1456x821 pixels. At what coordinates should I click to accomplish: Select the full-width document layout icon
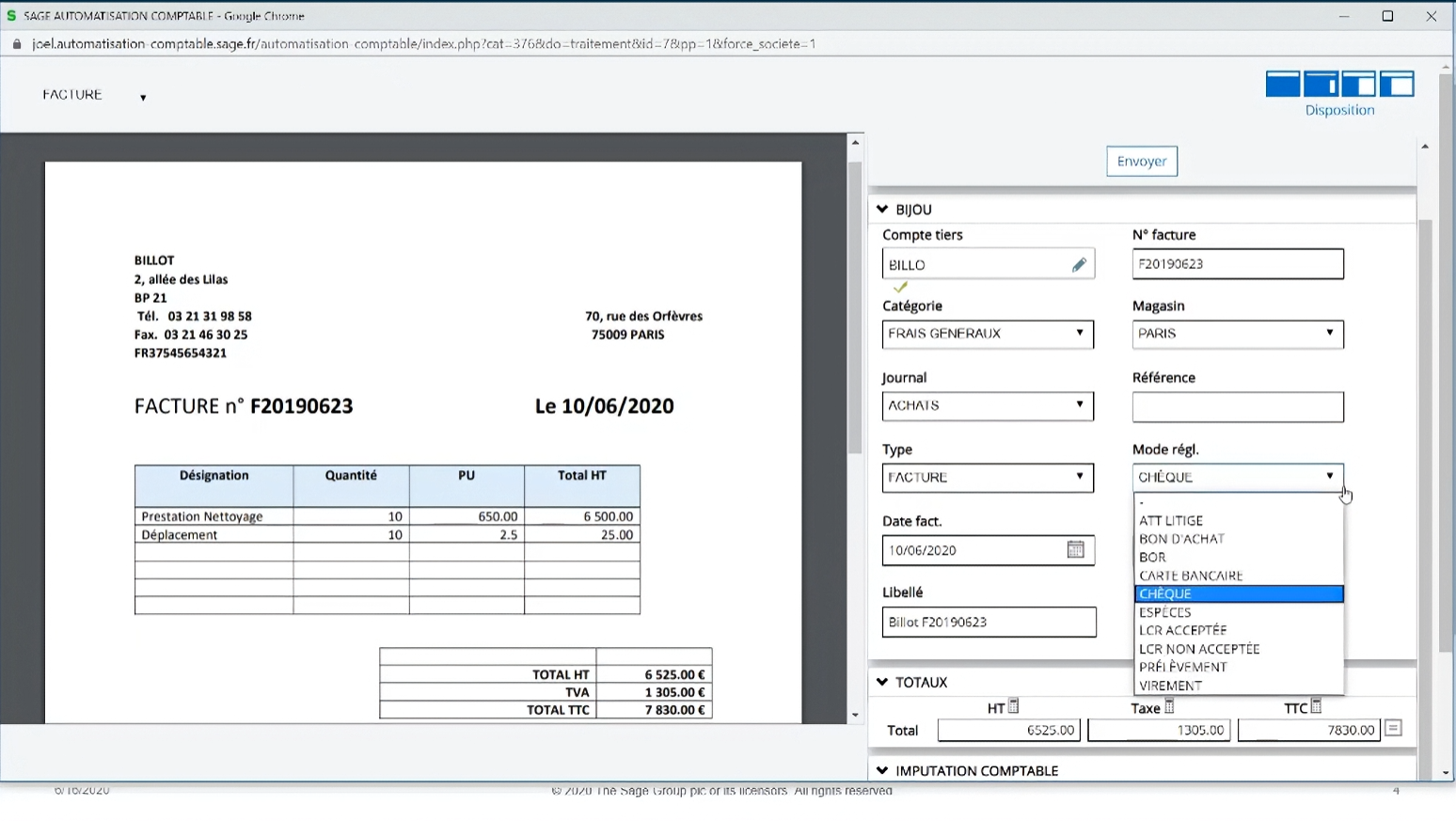(x=1282, y=85)
